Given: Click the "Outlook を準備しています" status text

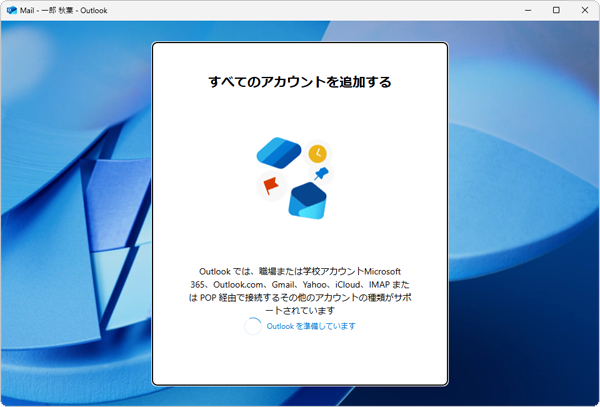Looking at the screenshot, I should (311, 326).
